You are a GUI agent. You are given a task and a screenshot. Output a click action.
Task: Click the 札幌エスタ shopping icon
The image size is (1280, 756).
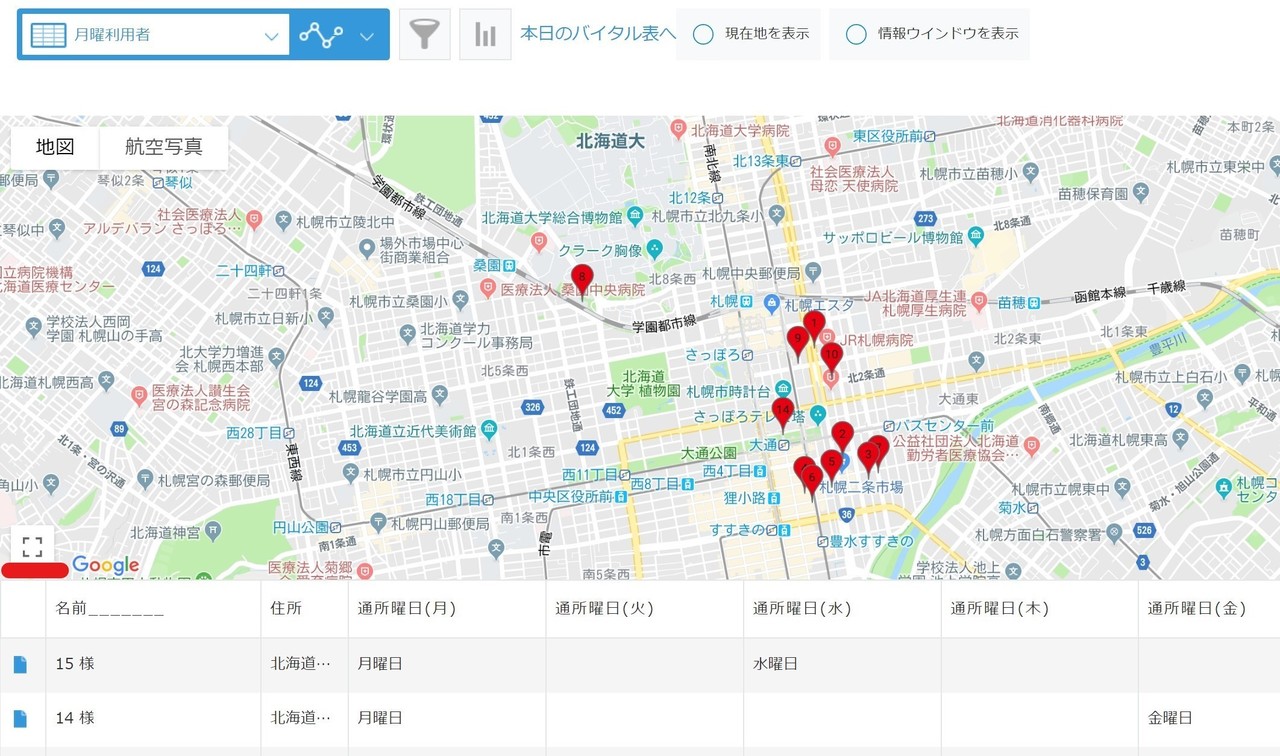tap(771, 304)
